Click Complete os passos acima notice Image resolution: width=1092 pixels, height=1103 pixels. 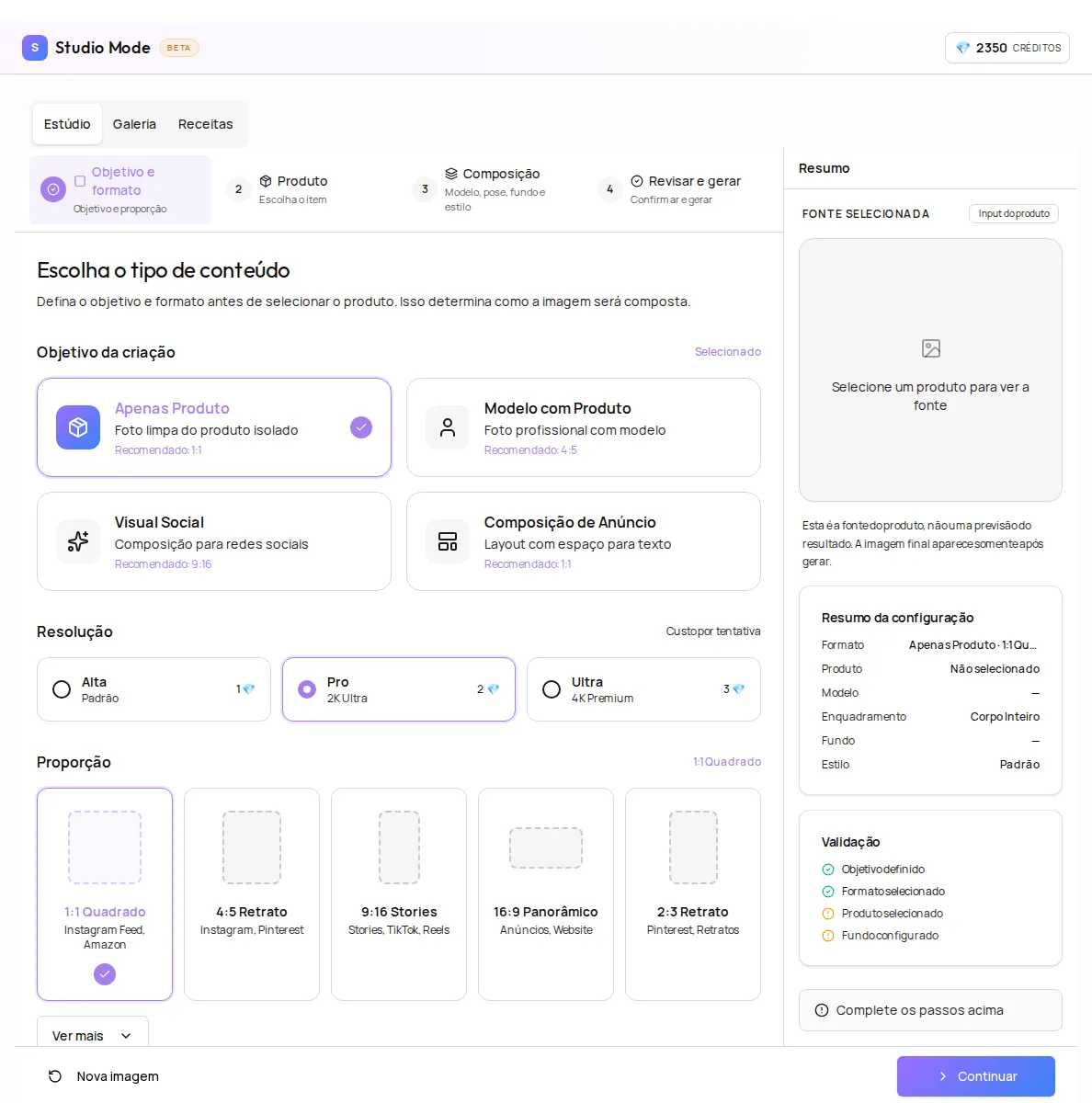tap(930, 1010)
